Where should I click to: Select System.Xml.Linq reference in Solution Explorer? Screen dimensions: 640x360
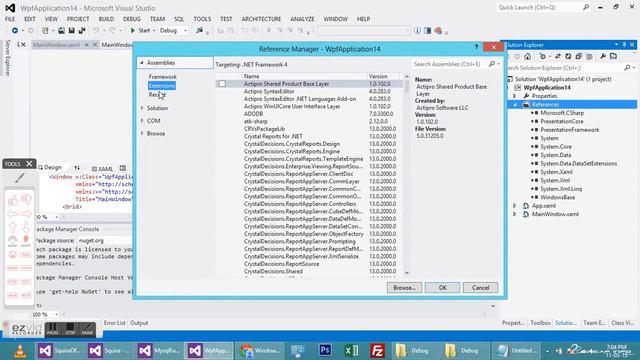pyautogui.click(x=561, y=189)
